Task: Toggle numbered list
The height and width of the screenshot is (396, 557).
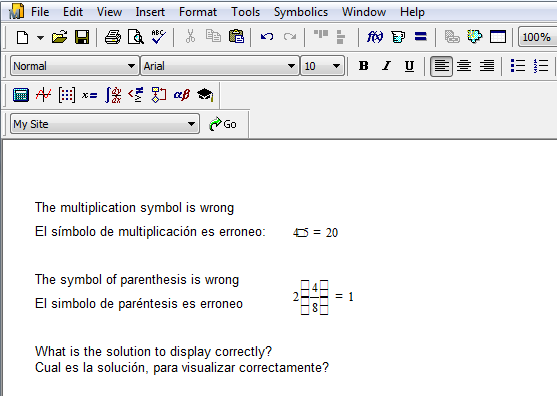Action: (x=540, y=66)
